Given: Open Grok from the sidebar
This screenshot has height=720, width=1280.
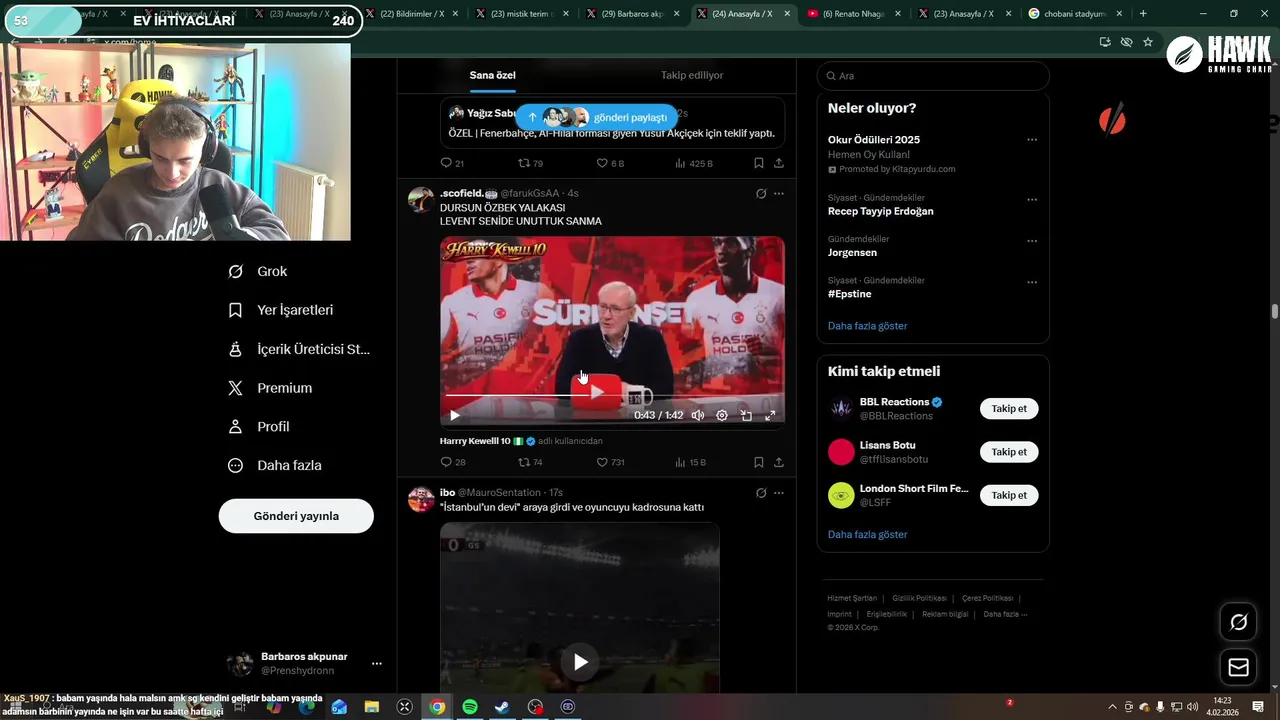Looking at the screenshot, I should [x=258, y=271].
